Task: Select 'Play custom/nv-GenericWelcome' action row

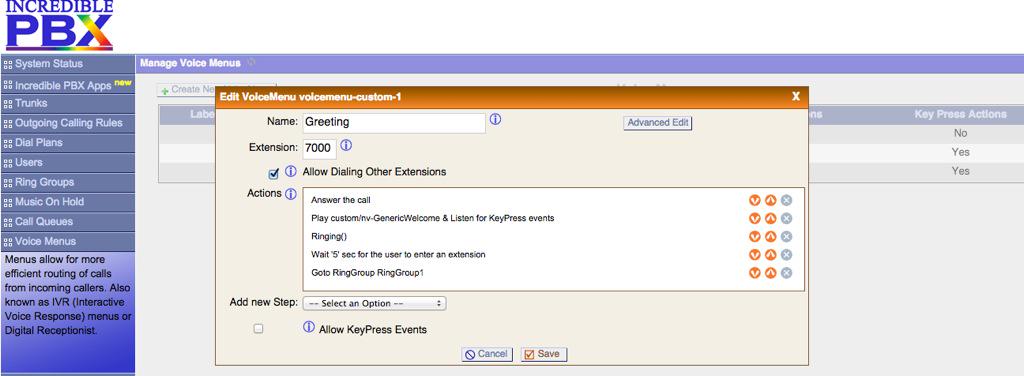Action: pos(553,219)
